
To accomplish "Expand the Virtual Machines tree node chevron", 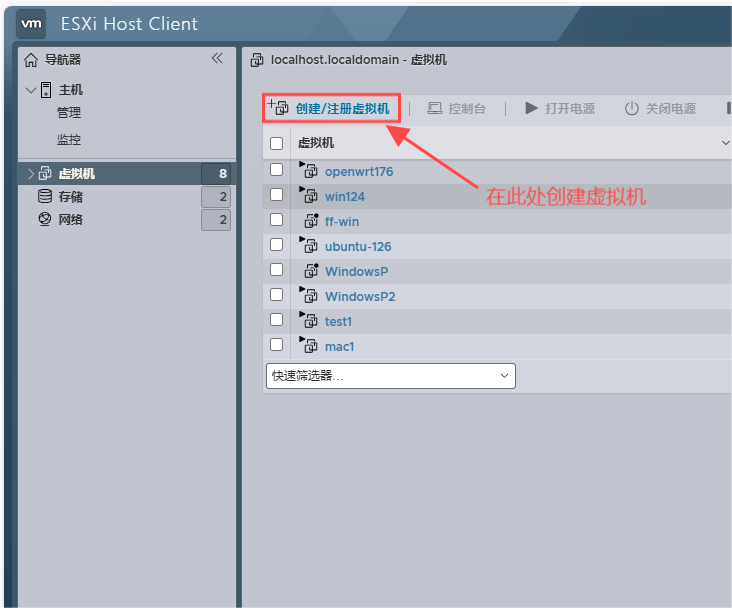I will [x=31, y=174].
